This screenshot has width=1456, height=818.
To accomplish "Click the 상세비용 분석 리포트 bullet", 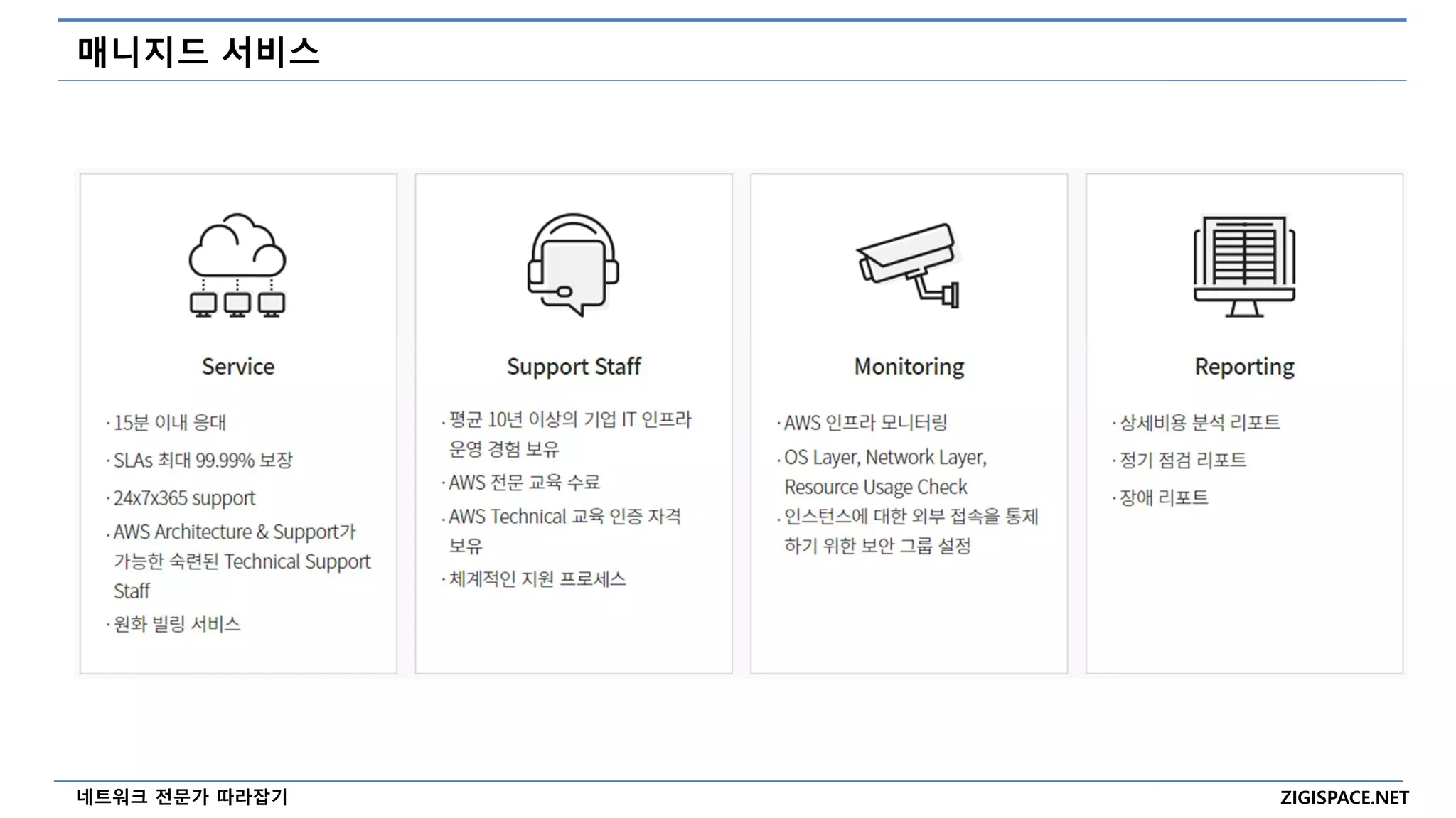I will click(1200, 423).
